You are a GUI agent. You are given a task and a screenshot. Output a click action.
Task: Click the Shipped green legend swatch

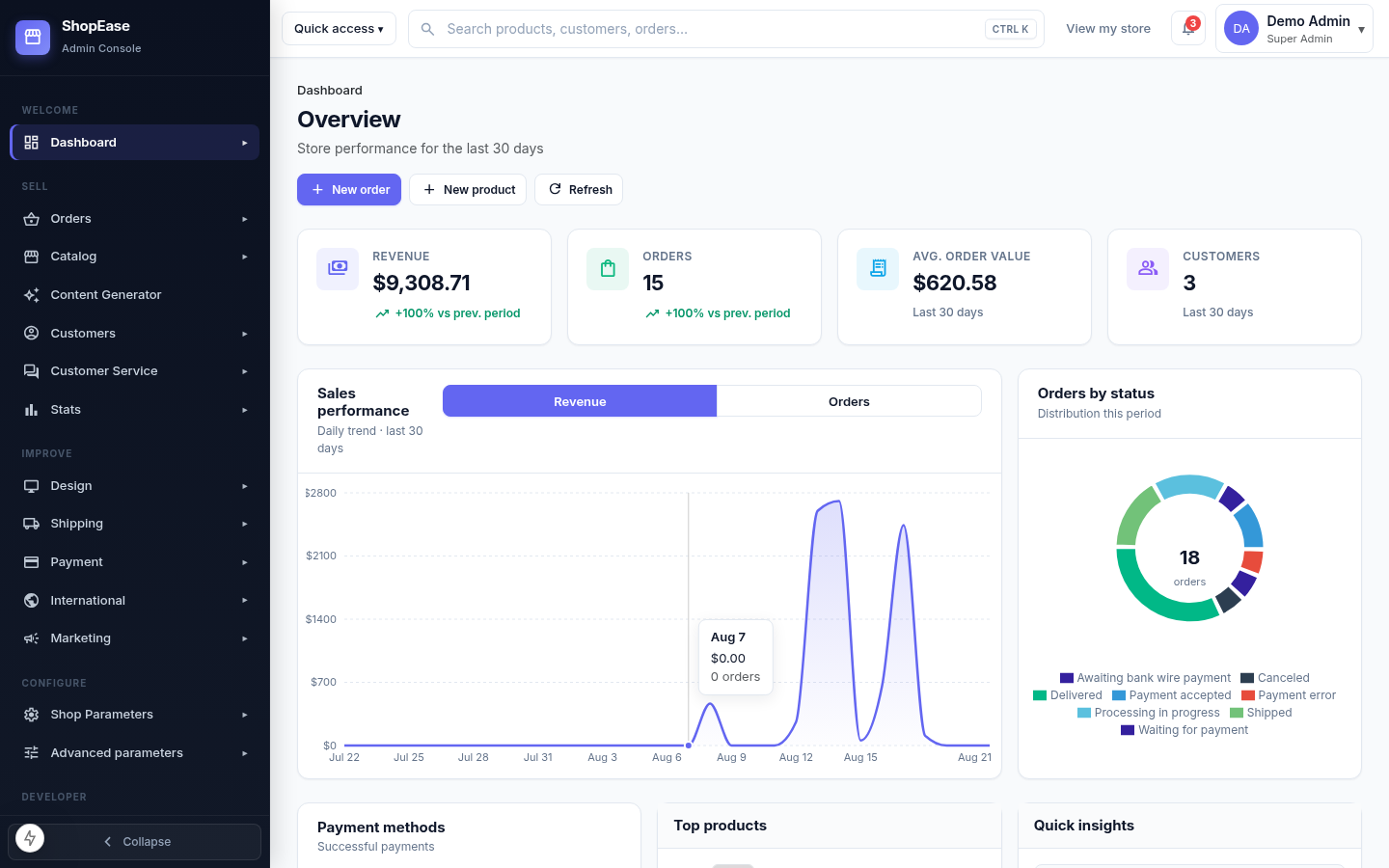1237,713
